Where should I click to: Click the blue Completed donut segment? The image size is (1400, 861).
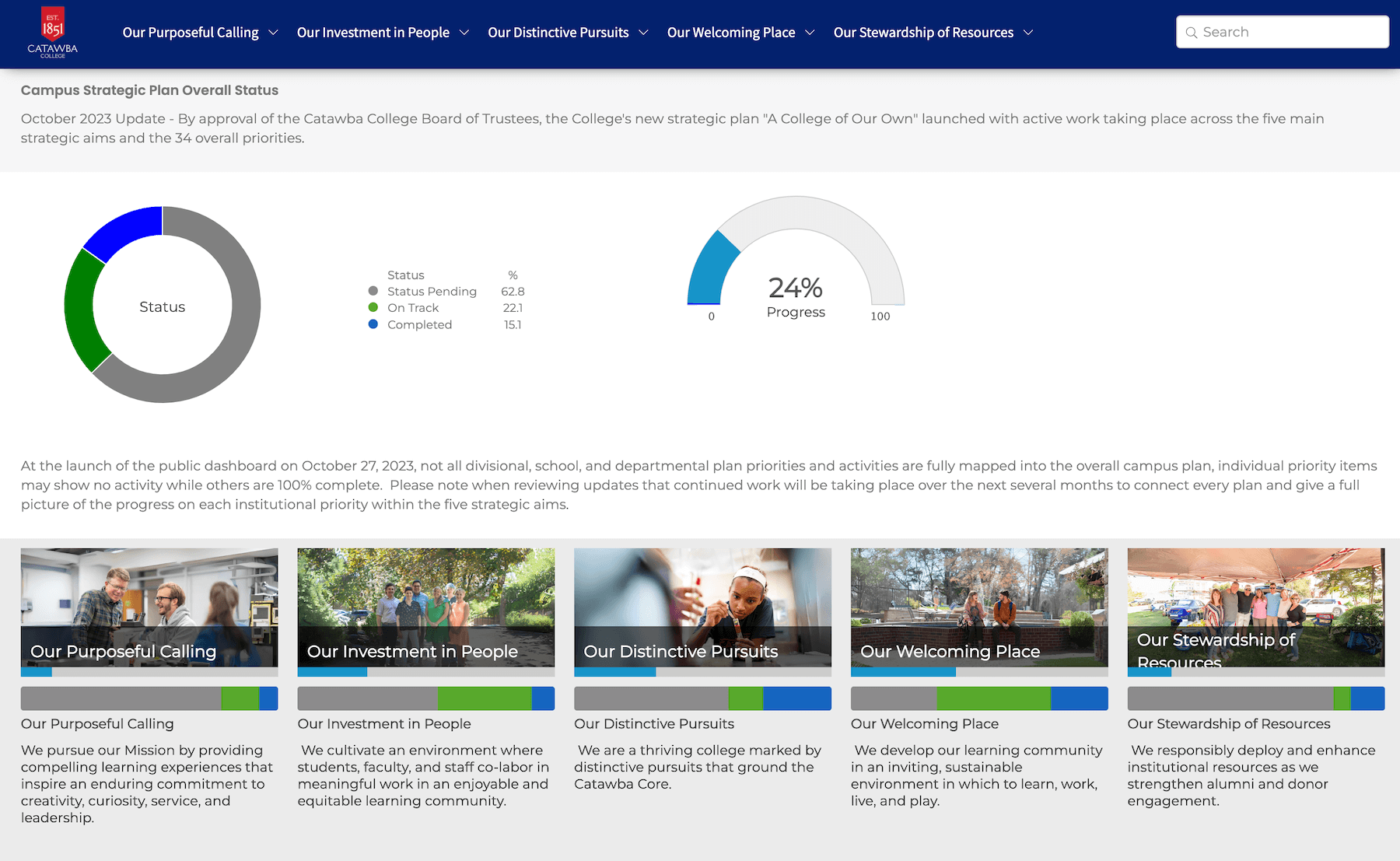click(126, 230)
